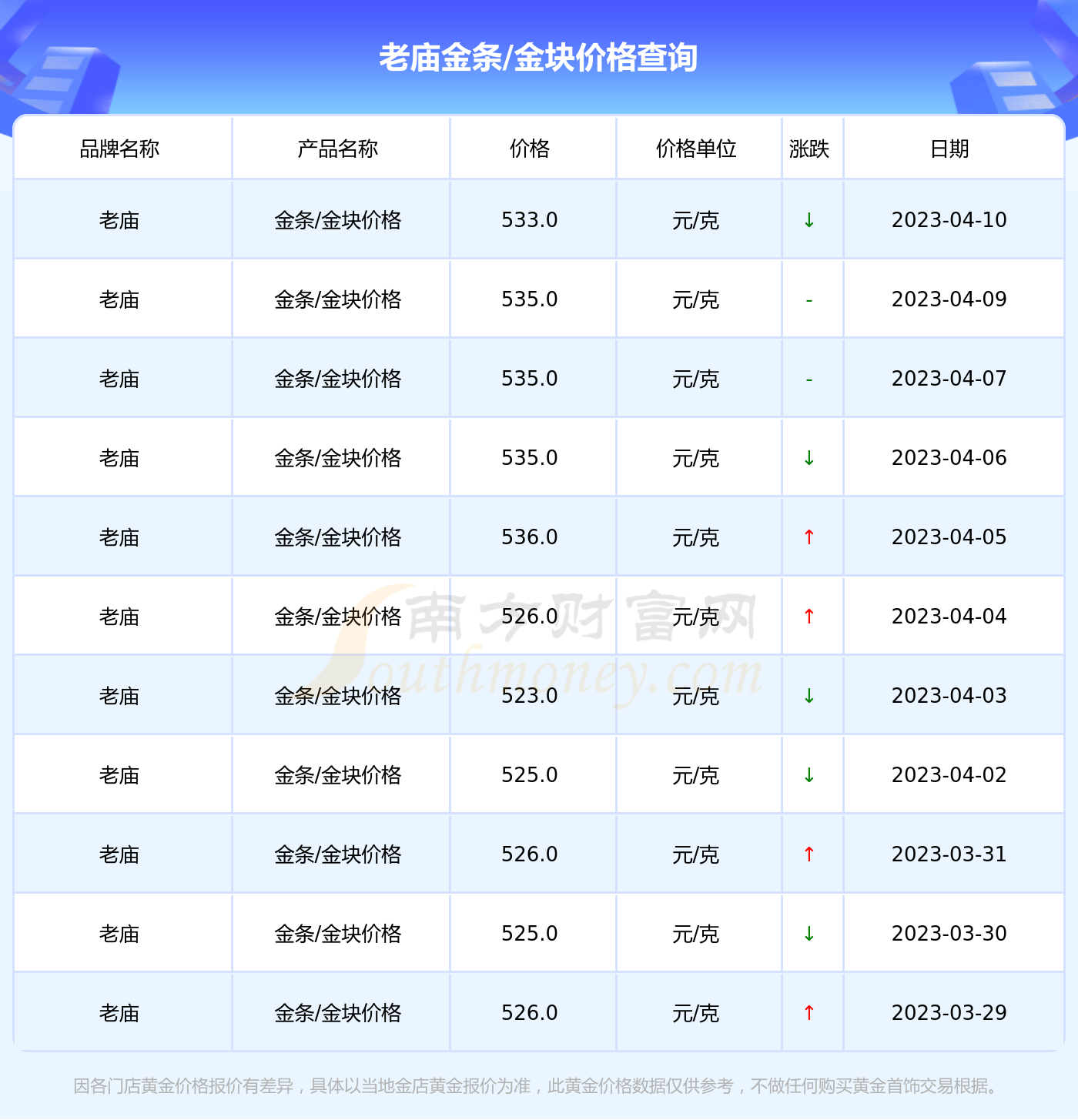1078x1120 pixels.
Task: Click the date 2023-04-06
Action: (949, 458)
